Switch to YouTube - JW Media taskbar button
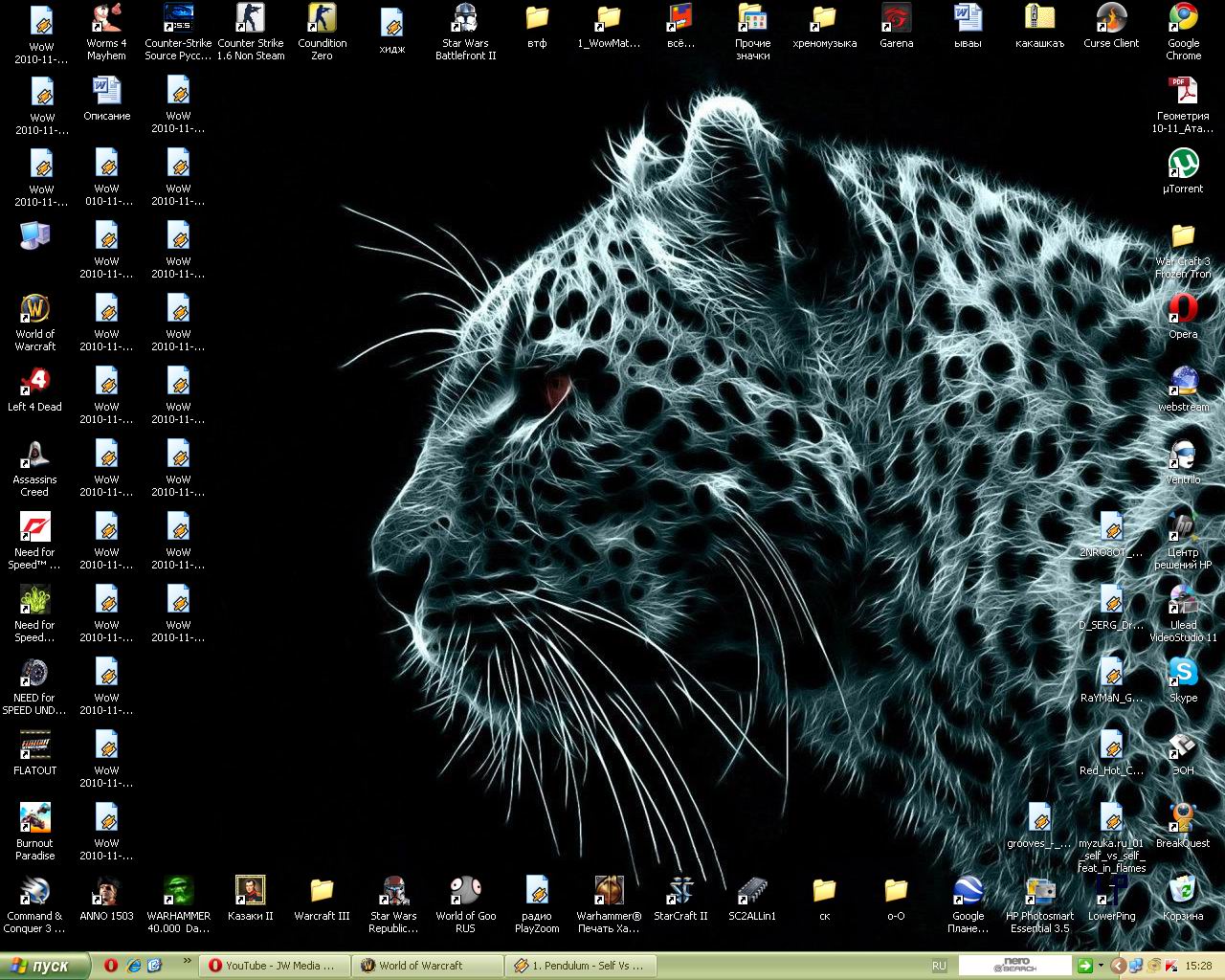Viewport: 1225px width, 980px height. 274,966
